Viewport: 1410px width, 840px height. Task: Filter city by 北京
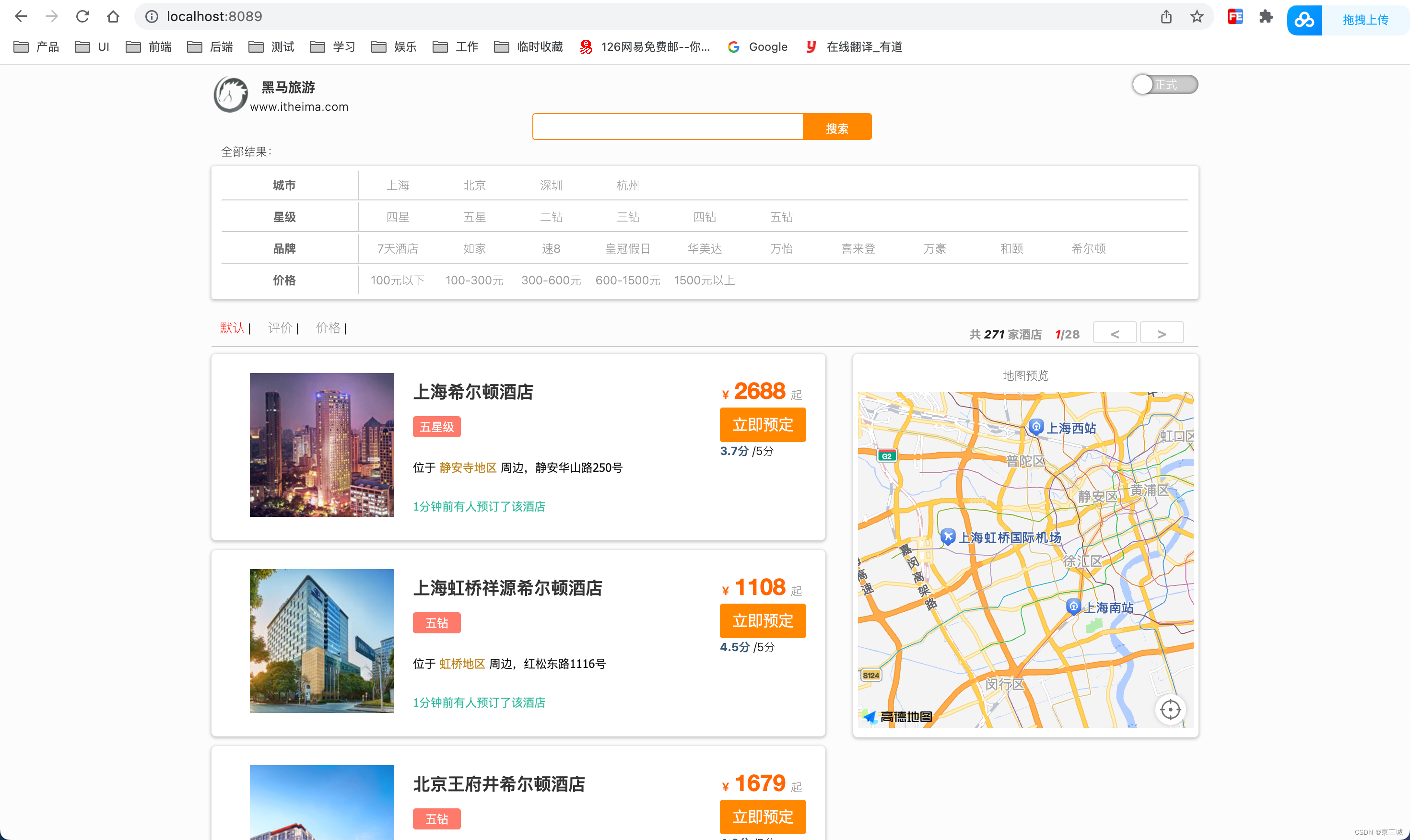coord(474,185)
